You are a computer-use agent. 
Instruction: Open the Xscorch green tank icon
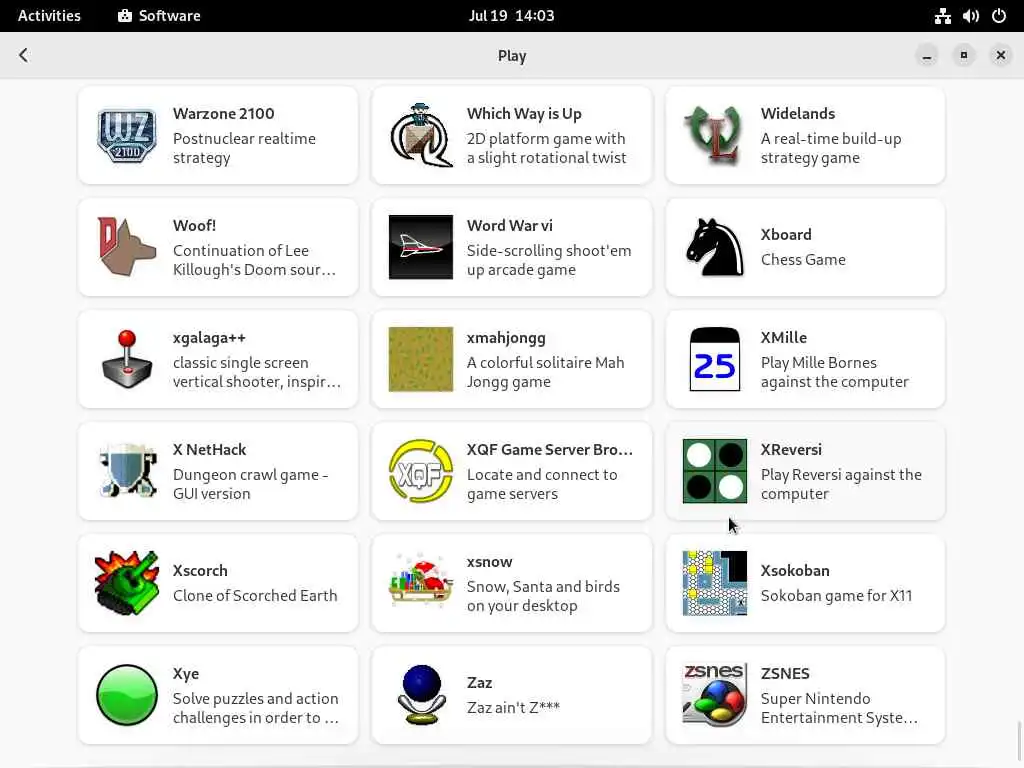pyautogui.click(x=127, y=583)
